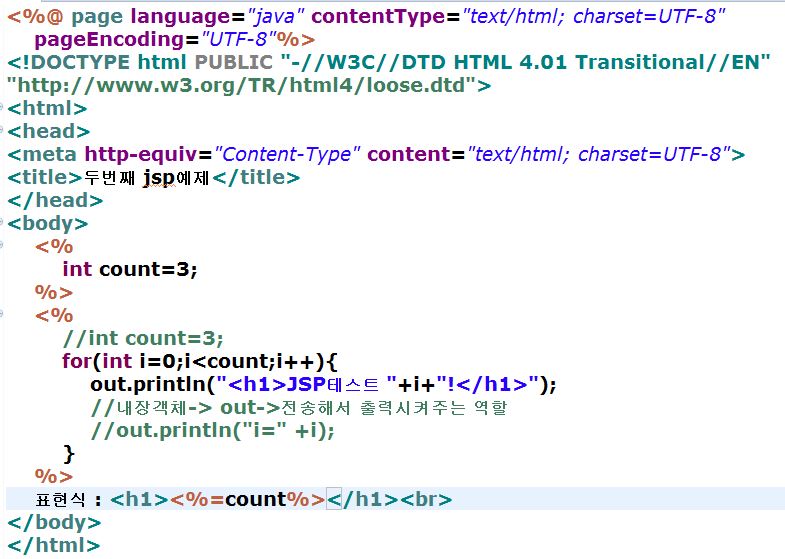Click the title text '두번째 jsp예제'
Image resolution: width=785 pixels, height=559 pixels.
point(146,178)
